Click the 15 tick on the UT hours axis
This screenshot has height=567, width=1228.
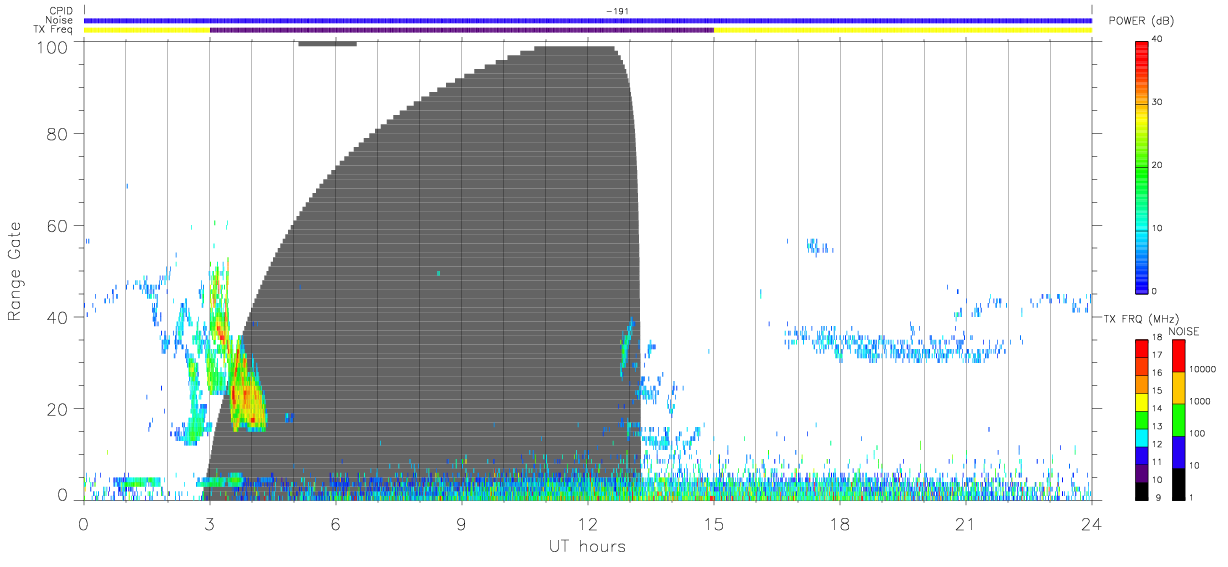click(x=714, y=524)
